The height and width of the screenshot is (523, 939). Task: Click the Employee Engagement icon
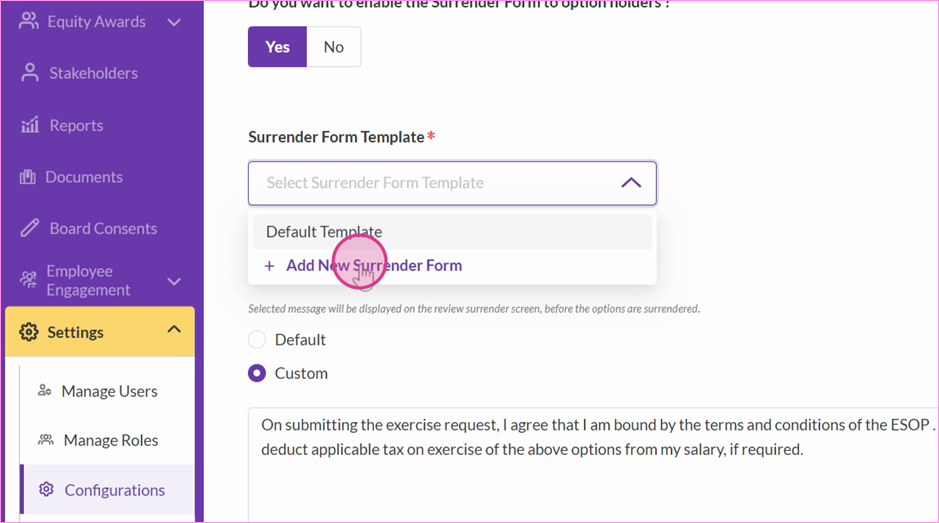(x=28, y=280)
